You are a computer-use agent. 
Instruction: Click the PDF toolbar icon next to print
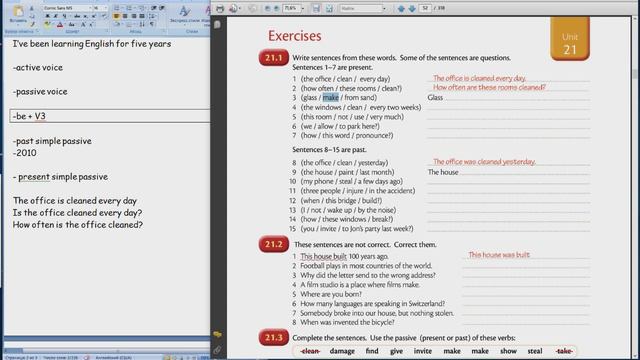pyautogui.click(x=234, y=8)
